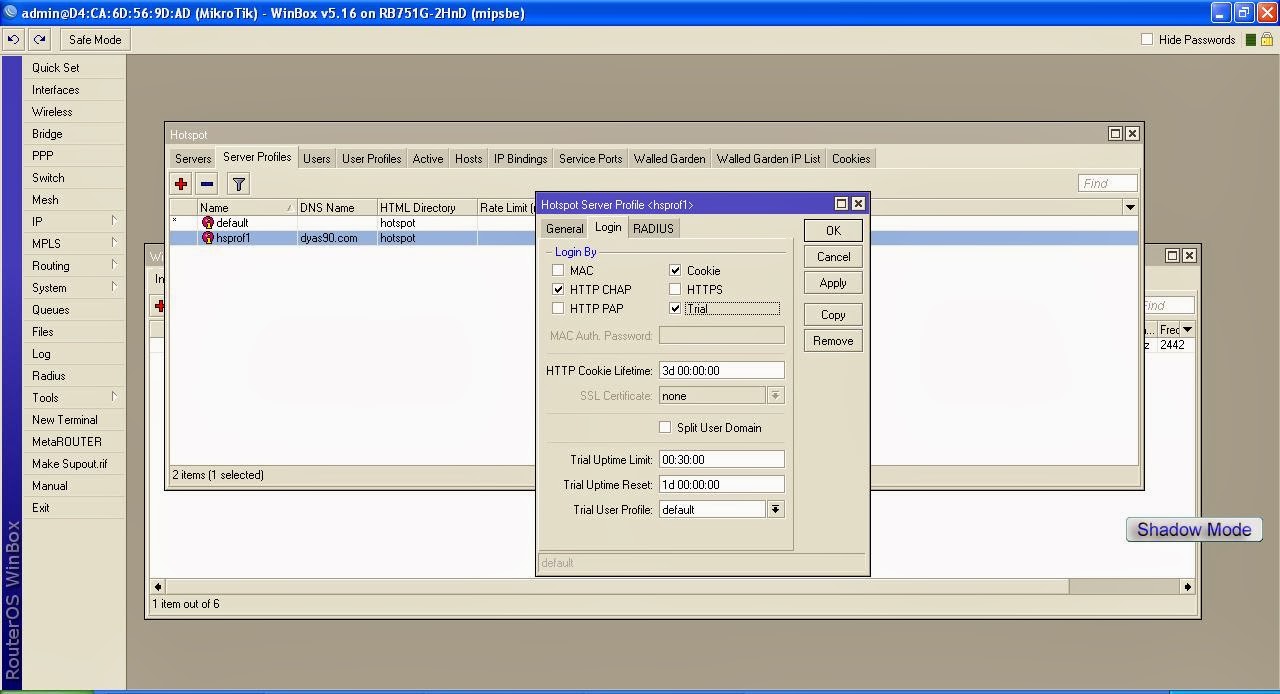Click scroll right arrow in rear window
Image resolution: width=1280 pixels, height=694 pixels.
(1187, 587)
